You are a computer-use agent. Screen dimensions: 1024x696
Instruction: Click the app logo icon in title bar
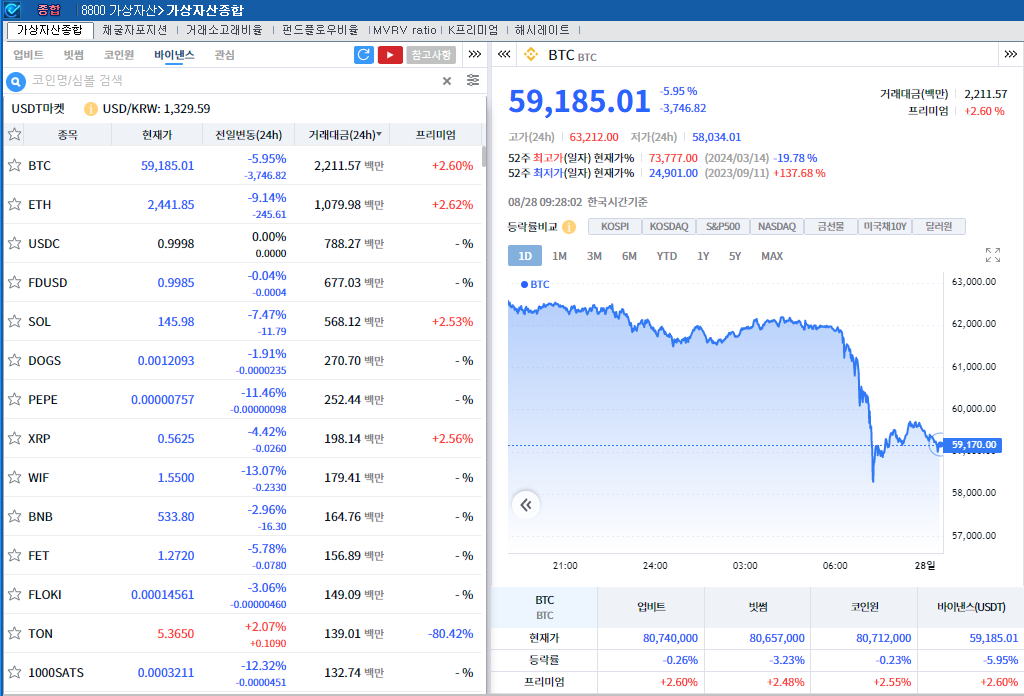click(12, 10)
